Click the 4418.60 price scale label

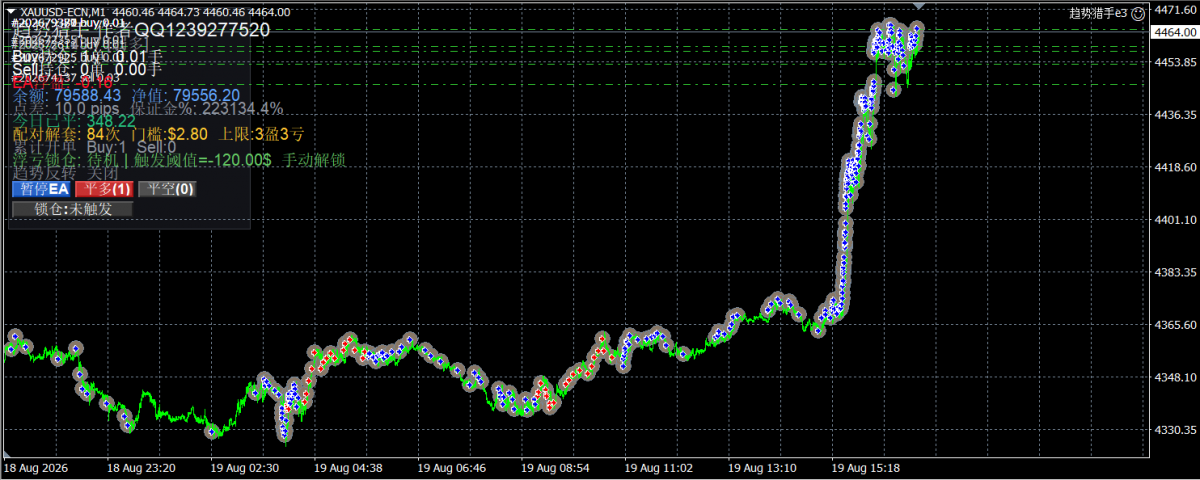(1175, 167)
